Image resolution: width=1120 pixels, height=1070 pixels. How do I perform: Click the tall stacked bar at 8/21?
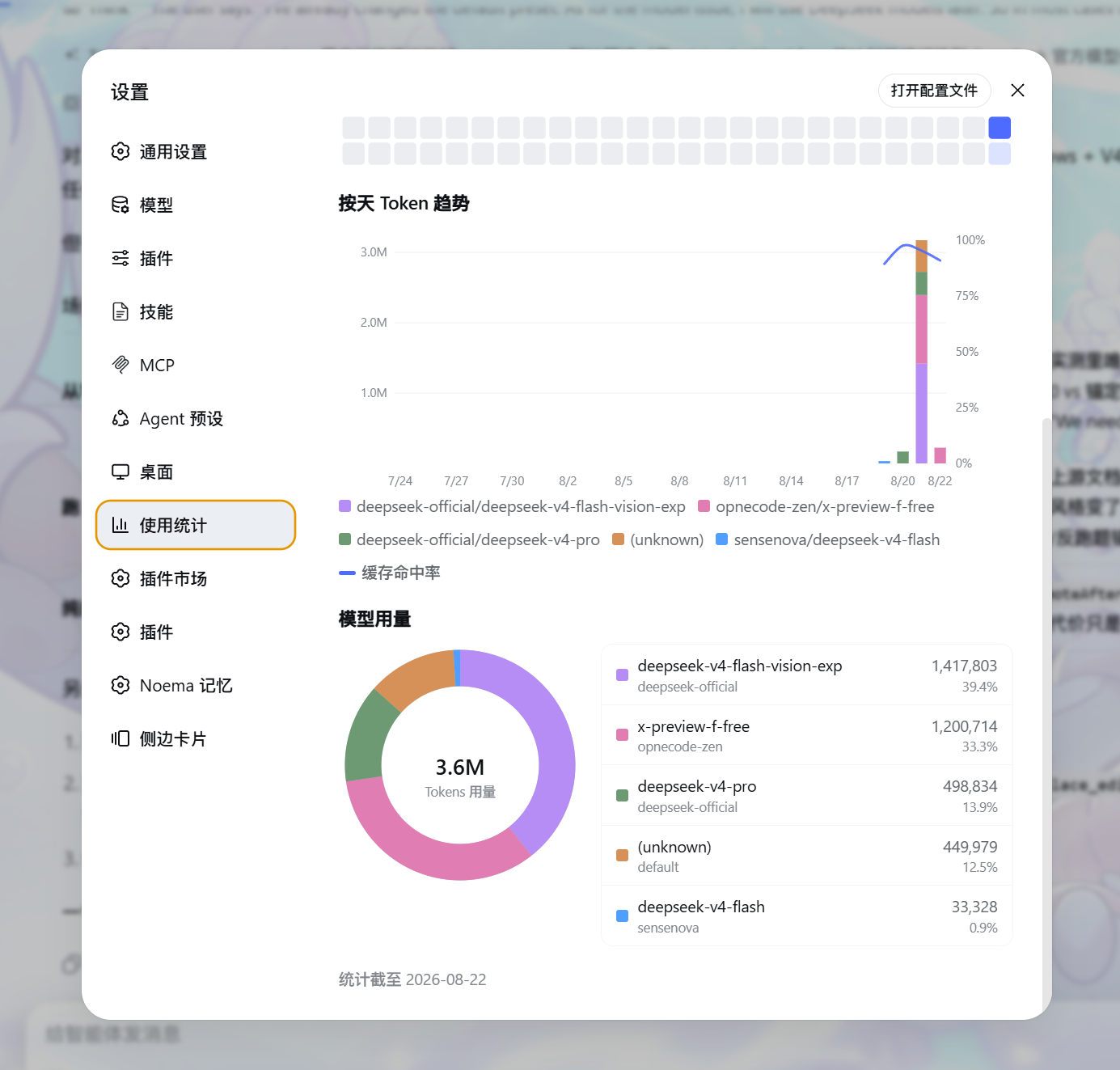coord(921,352)
